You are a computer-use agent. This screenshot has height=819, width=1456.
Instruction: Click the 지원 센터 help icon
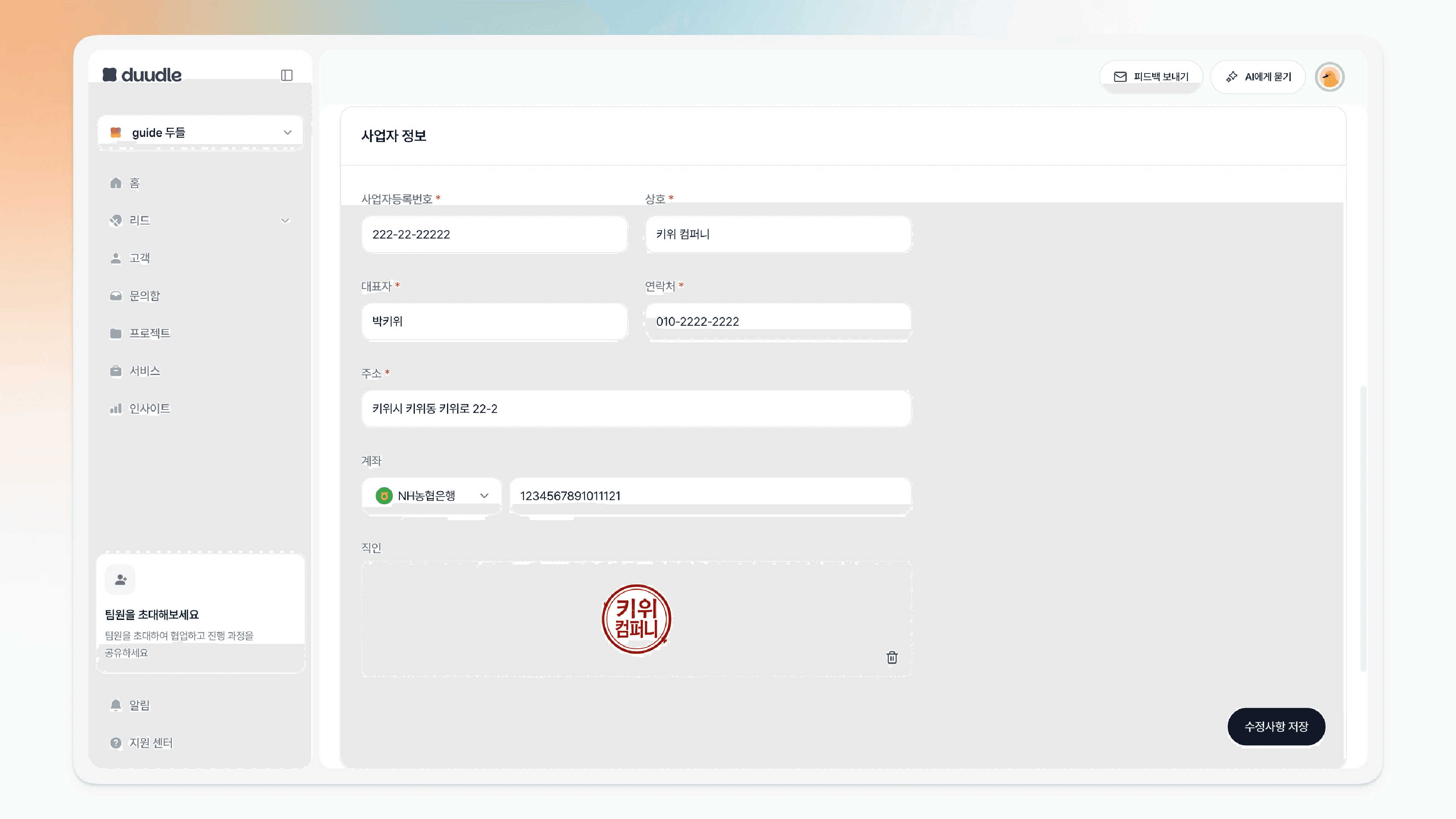pos(116,743)
